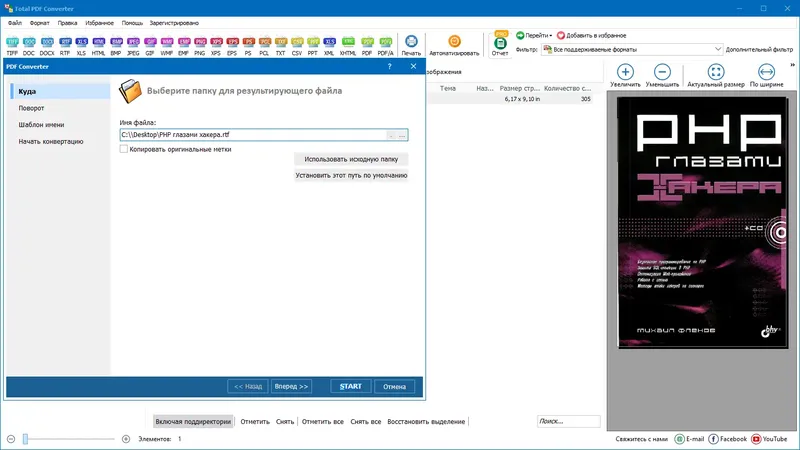Select the Куда wizard step
The image size is (800, 450).
[60, 91]
